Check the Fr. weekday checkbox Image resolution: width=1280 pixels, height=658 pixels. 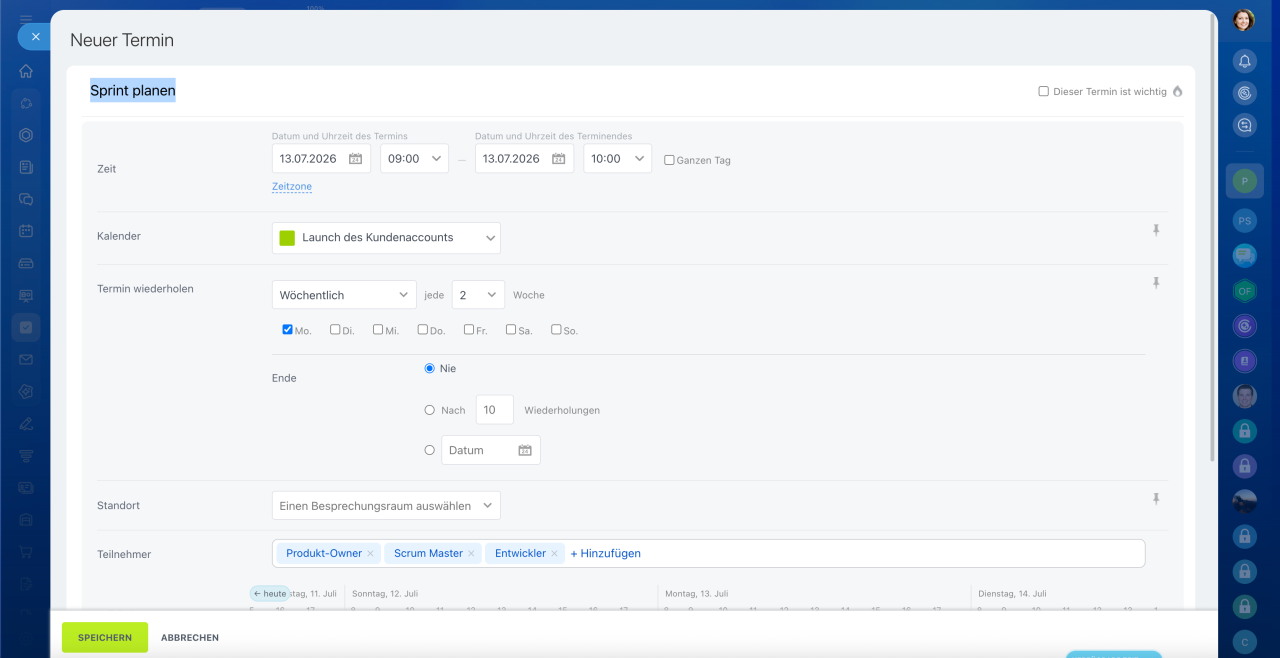point(469,329)
